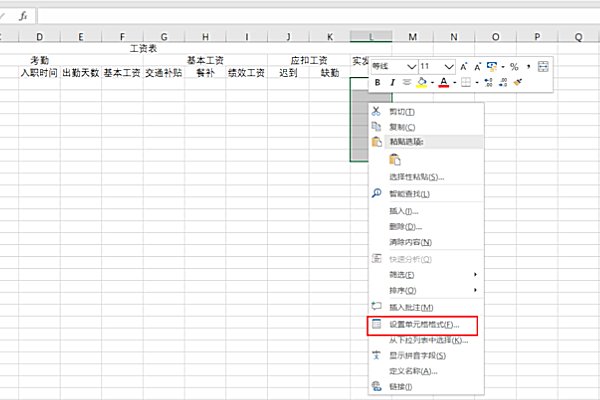The width and height of the screenshot is (600, 400).
Task: Apply red font color
Action: pyautogui.click(x=443, y=82)
